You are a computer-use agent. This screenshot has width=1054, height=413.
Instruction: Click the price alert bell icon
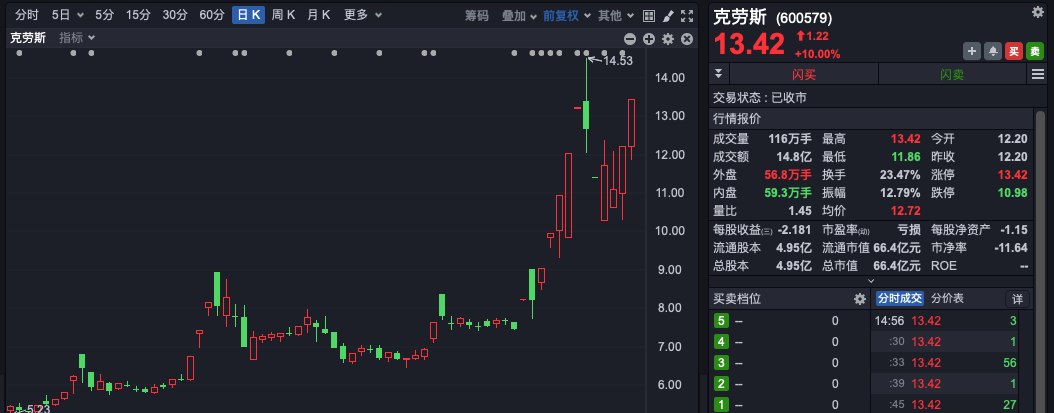click(992, 50)
